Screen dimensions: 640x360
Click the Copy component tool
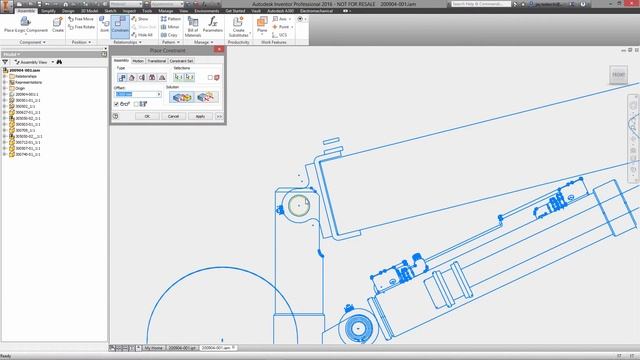(169, 35)
